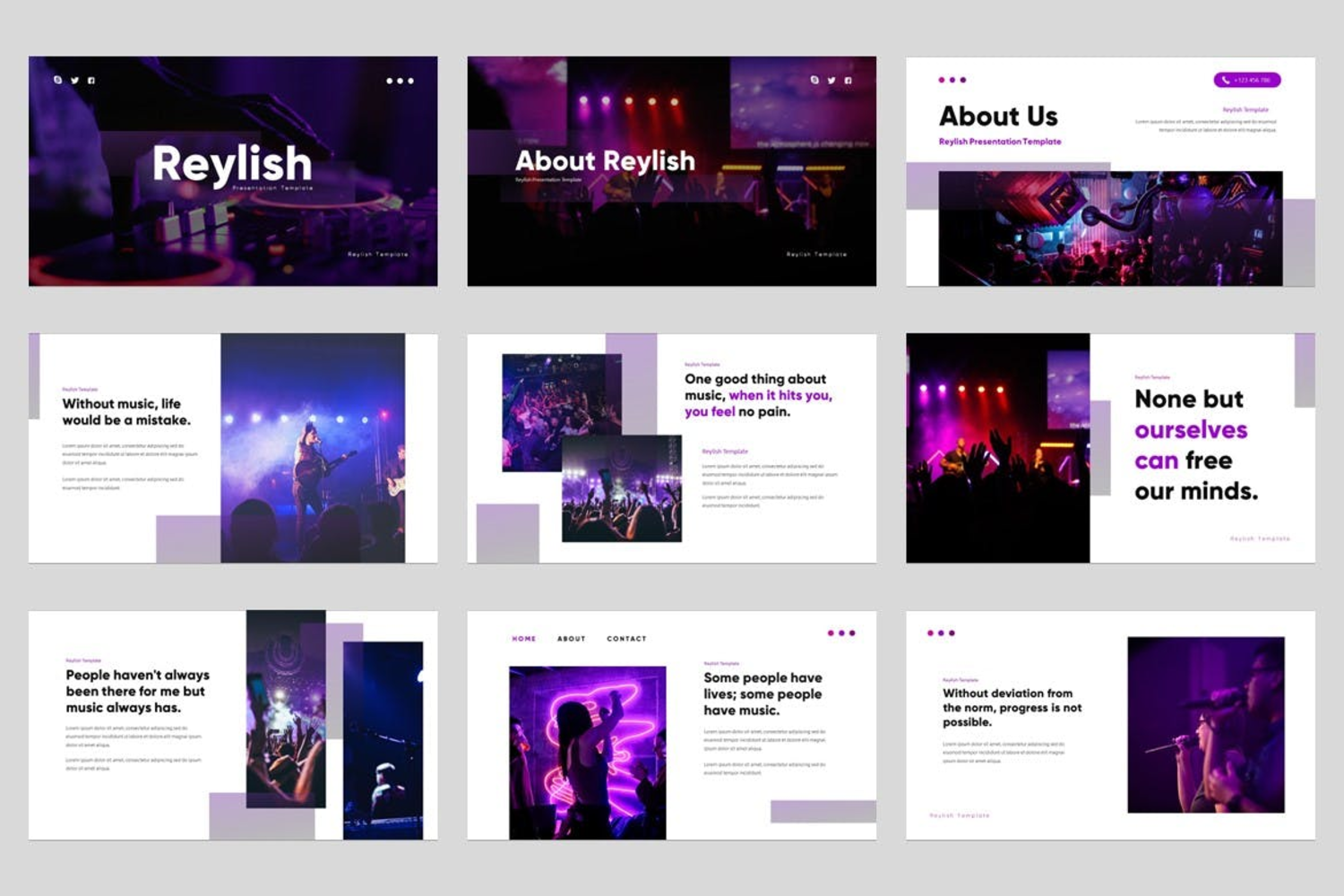The height and width of the screenshot is (896, 1344).
Task: Click the 'Reylish Presentation Template' subtitle link
Action: 1000,142
